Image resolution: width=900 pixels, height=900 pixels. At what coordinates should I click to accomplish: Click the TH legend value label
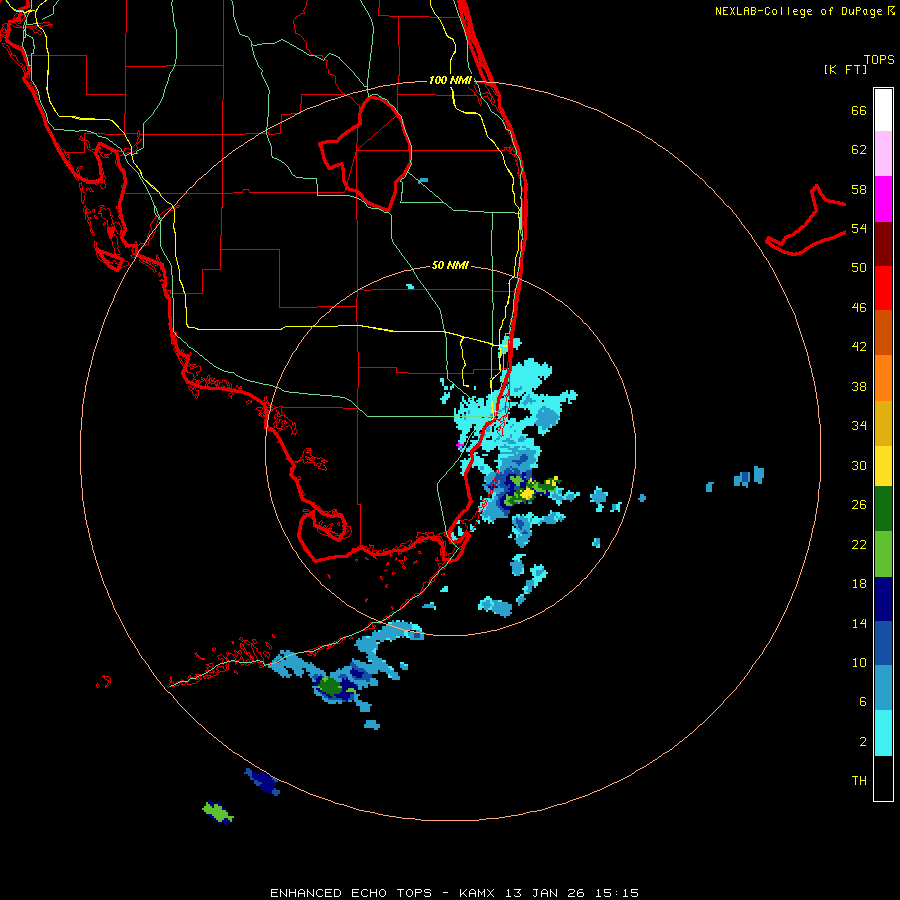pos(859,781)
